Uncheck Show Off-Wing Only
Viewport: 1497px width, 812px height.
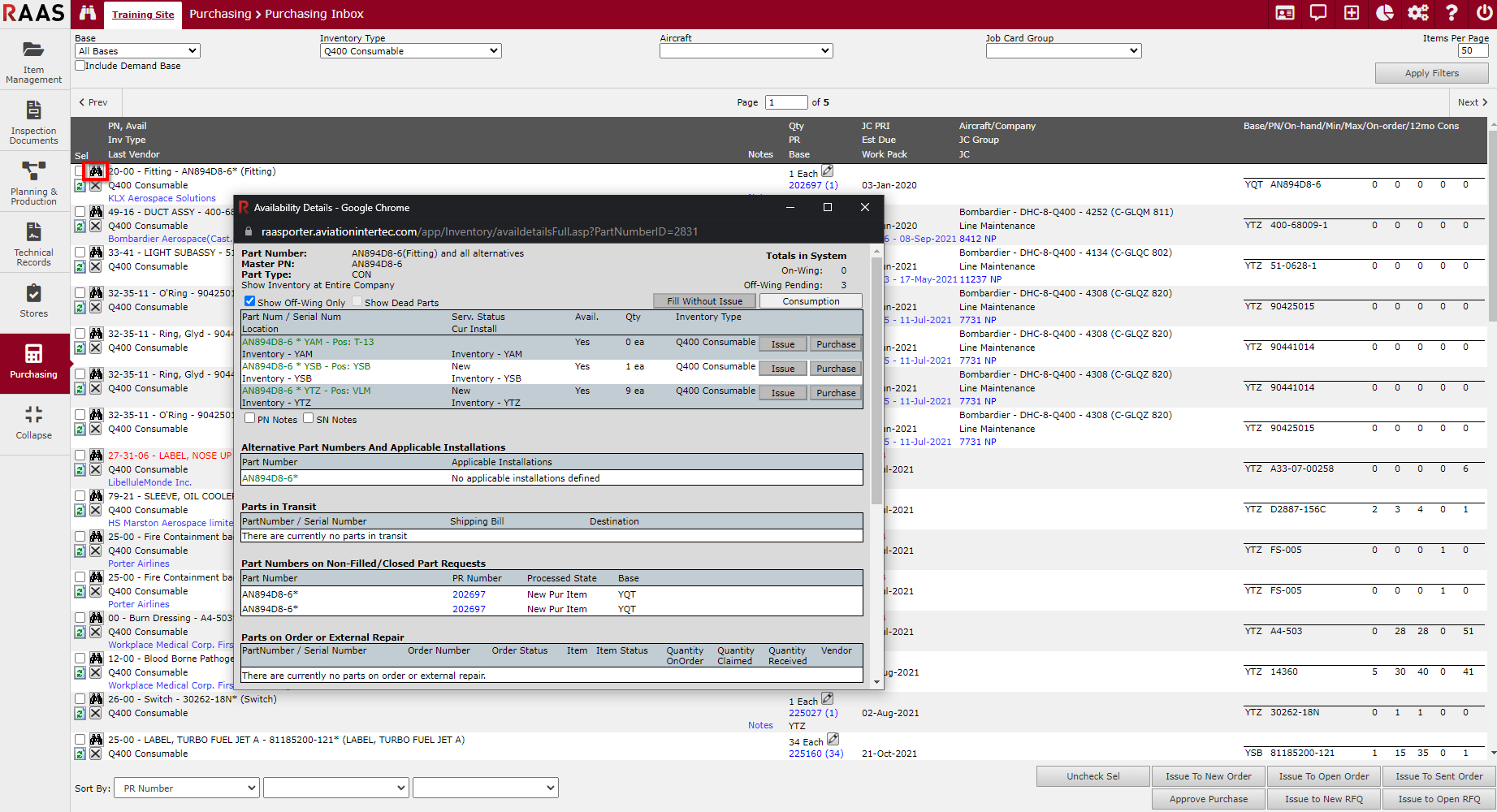250,301
